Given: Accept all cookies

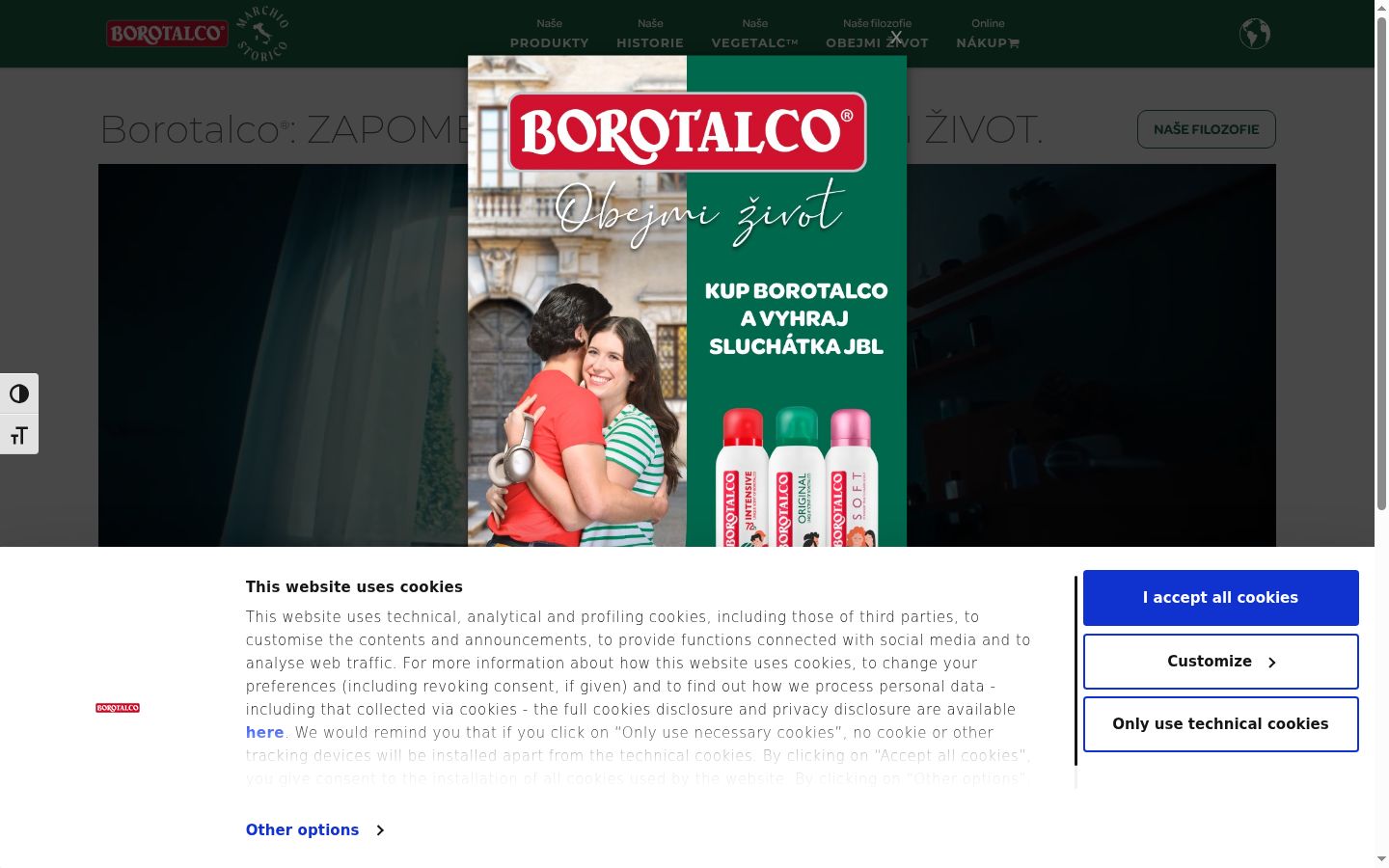Looking at the screenshot, I should tap(1220, 598).
